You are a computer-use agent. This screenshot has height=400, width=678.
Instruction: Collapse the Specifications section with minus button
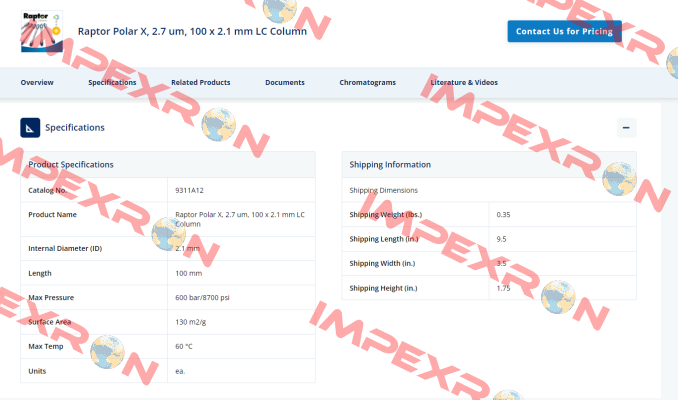pyautogui.click(x=626, y=128)
